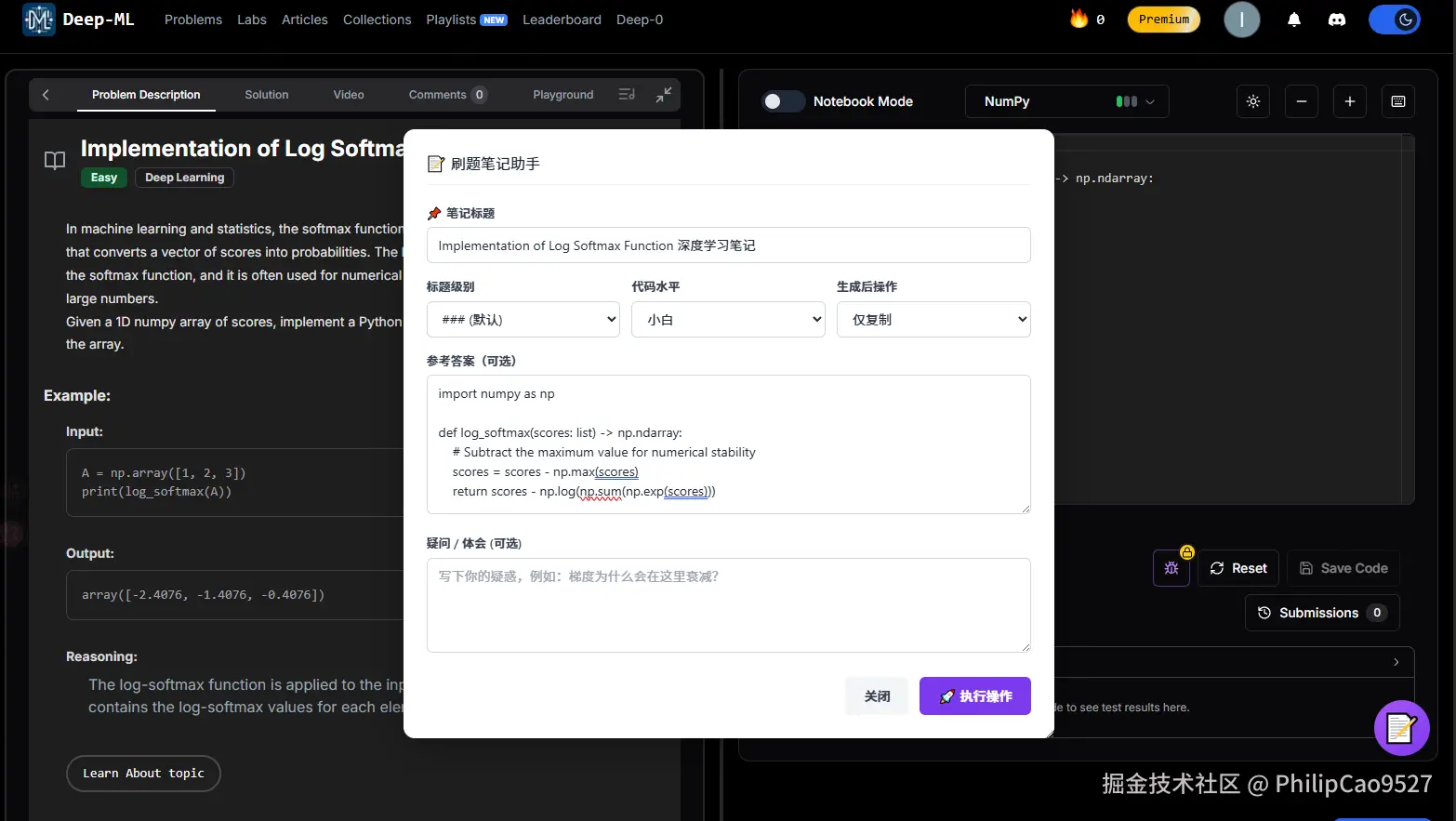Image resolution: width=1456 pixels, height=821 pixels.
Task: Go back with the left chevron
Action: click(46, 95)
